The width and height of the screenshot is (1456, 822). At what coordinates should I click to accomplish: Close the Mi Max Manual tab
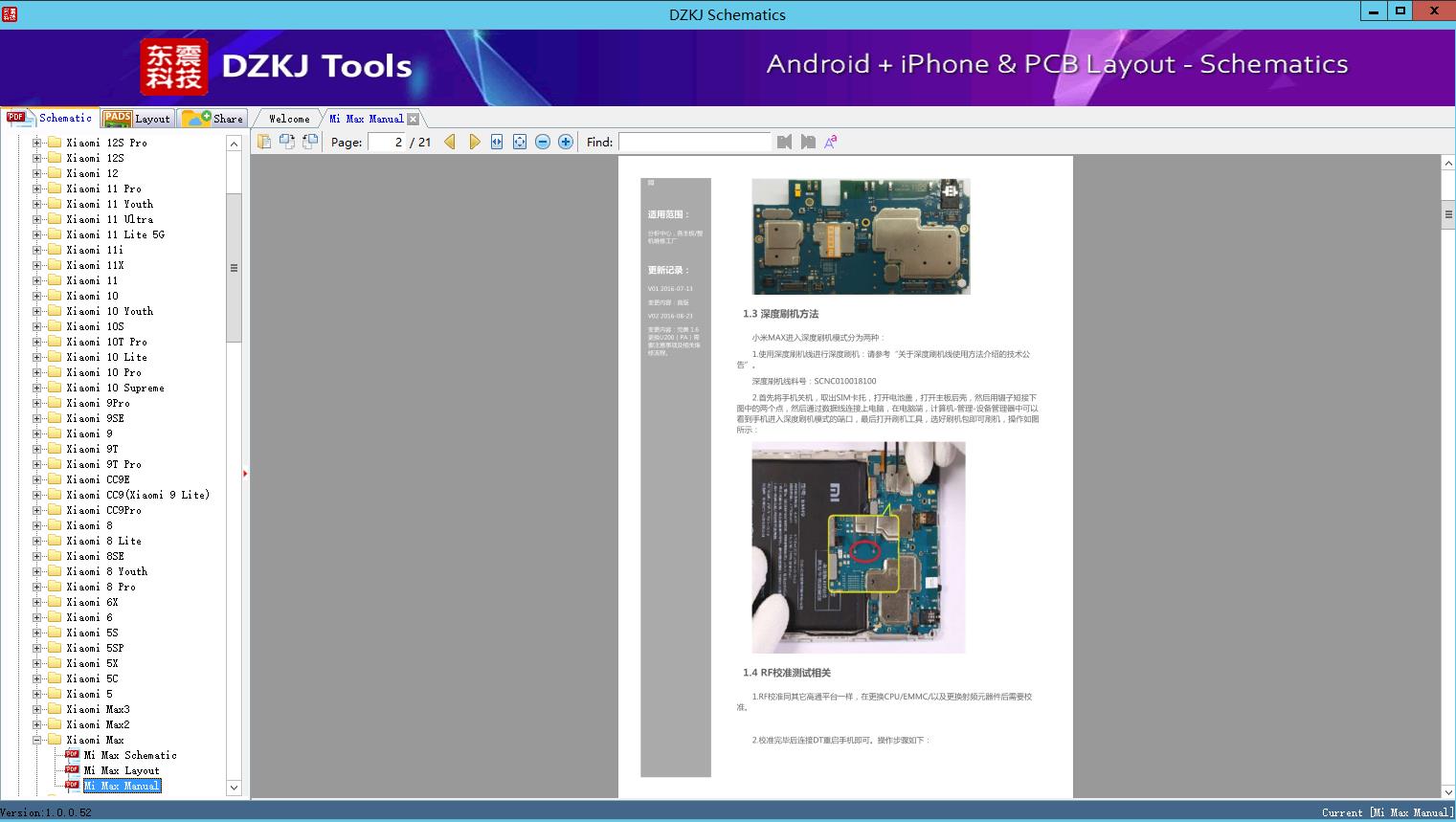tap(413, 119)
